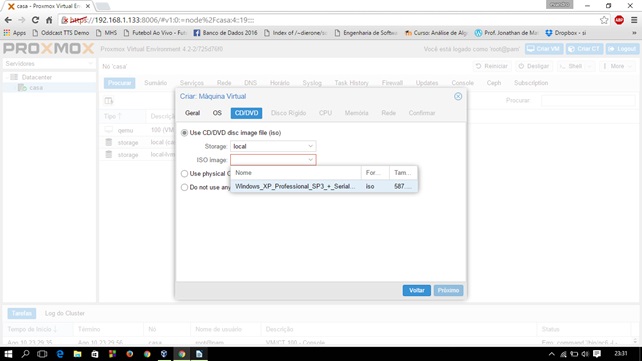Screen dimensions: 642x361
Task: Click the Nome column header in ISO list
Action: [296, 173]
